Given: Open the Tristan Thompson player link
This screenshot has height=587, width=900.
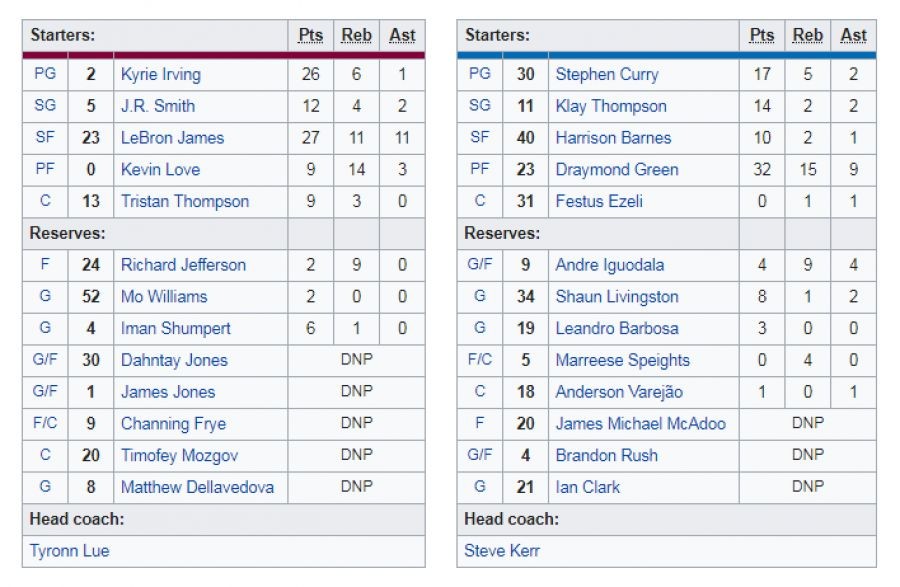Looking at the screenshot, I should 185,202.
